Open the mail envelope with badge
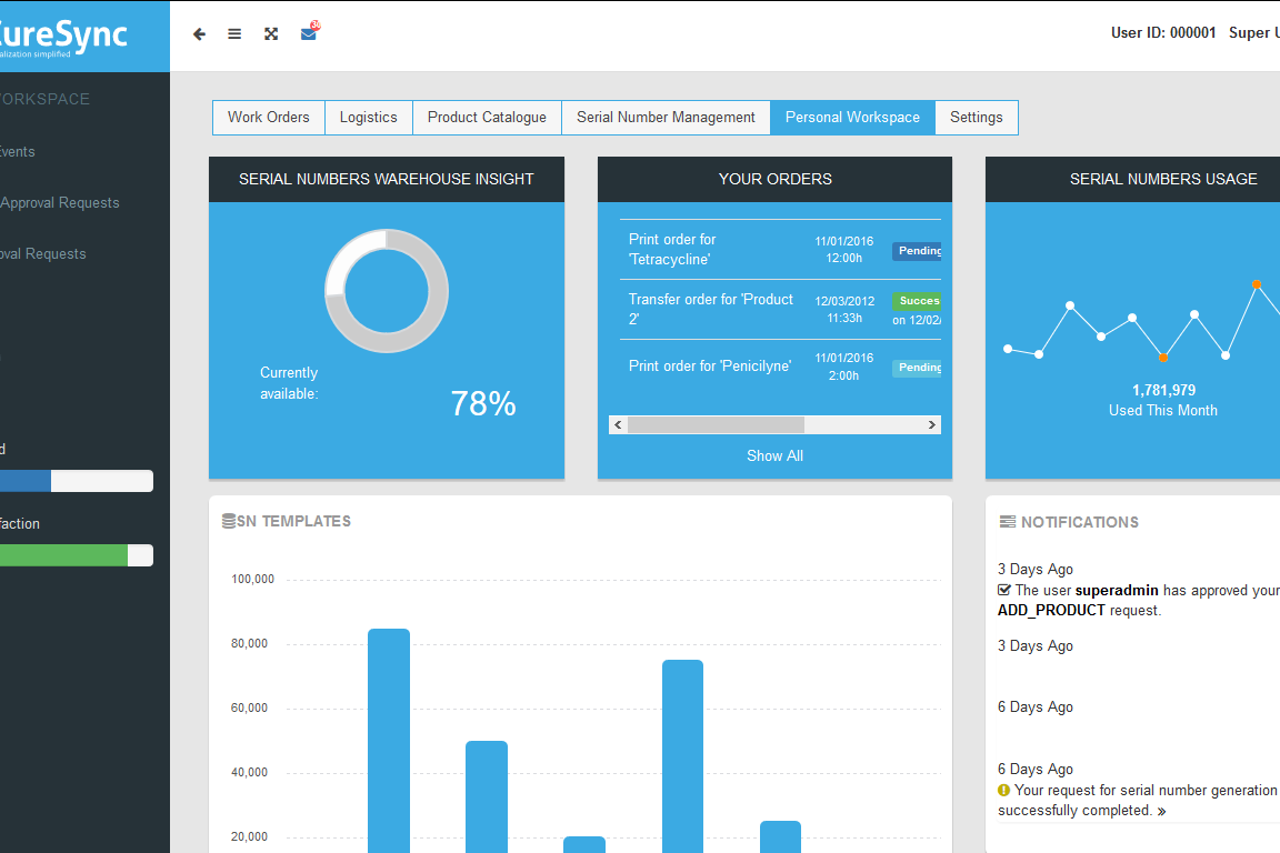 click(309, 32)
